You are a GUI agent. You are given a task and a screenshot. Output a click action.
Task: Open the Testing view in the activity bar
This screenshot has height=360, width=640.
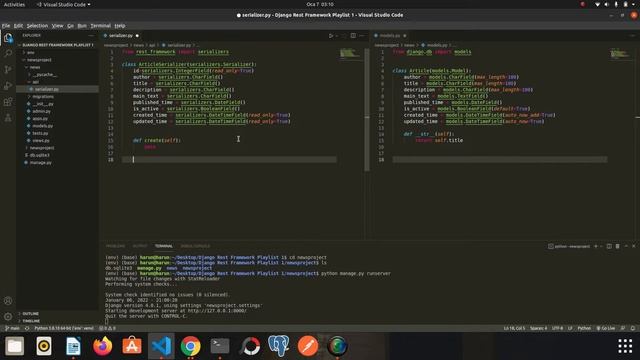tap(8, 118)
